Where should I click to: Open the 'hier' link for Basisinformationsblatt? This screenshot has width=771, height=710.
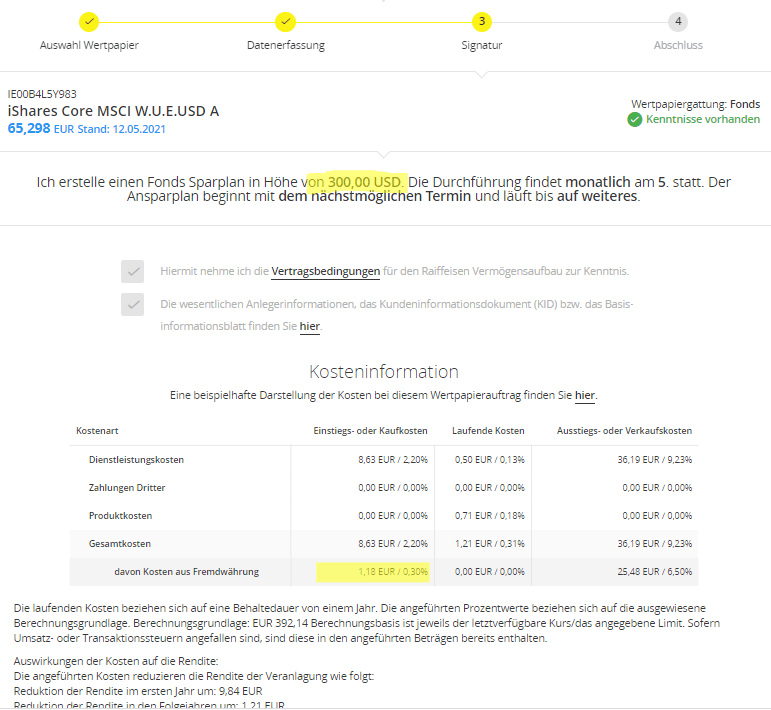point(310,326)
